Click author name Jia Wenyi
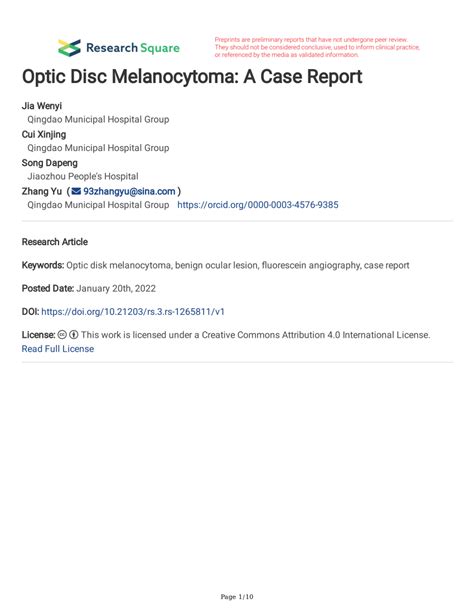This screenshot has height=613, width=474. 41,106
